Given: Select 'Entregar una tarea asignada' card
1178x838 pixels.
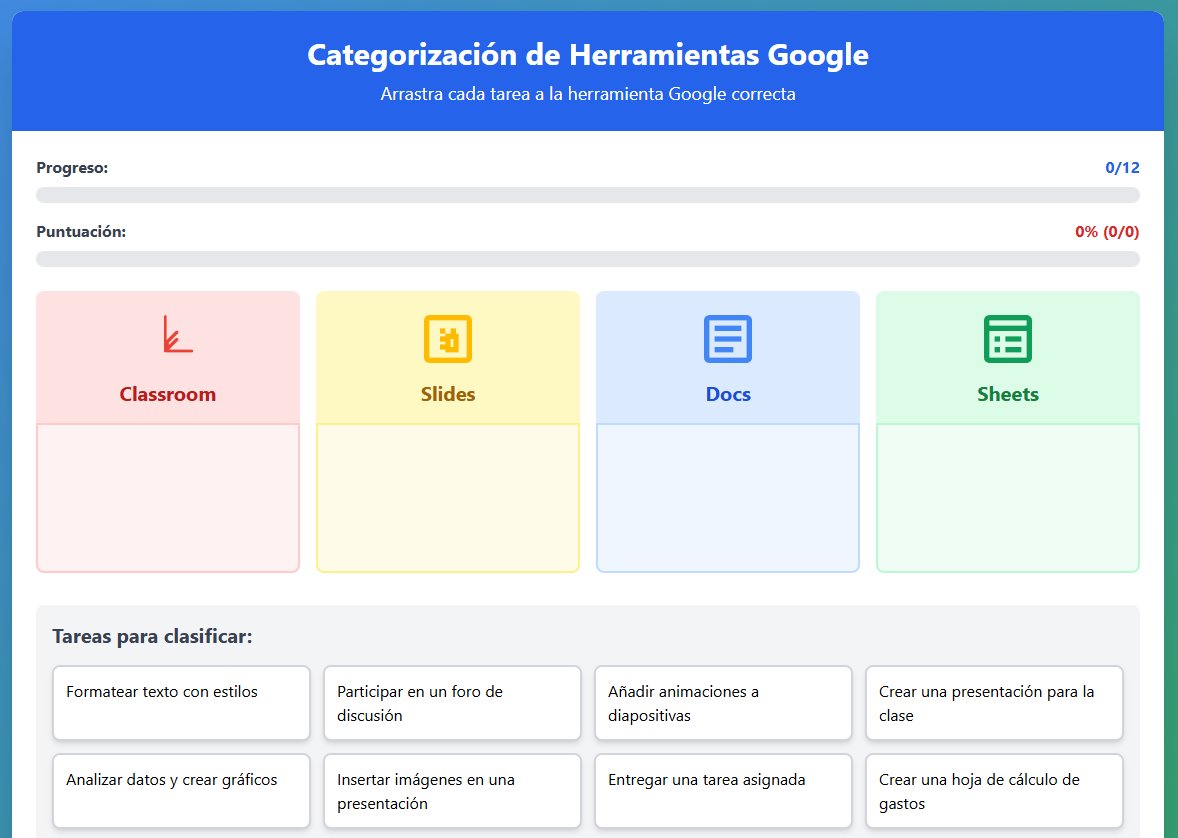Looking at the screenshot, I should pos(723,791).
